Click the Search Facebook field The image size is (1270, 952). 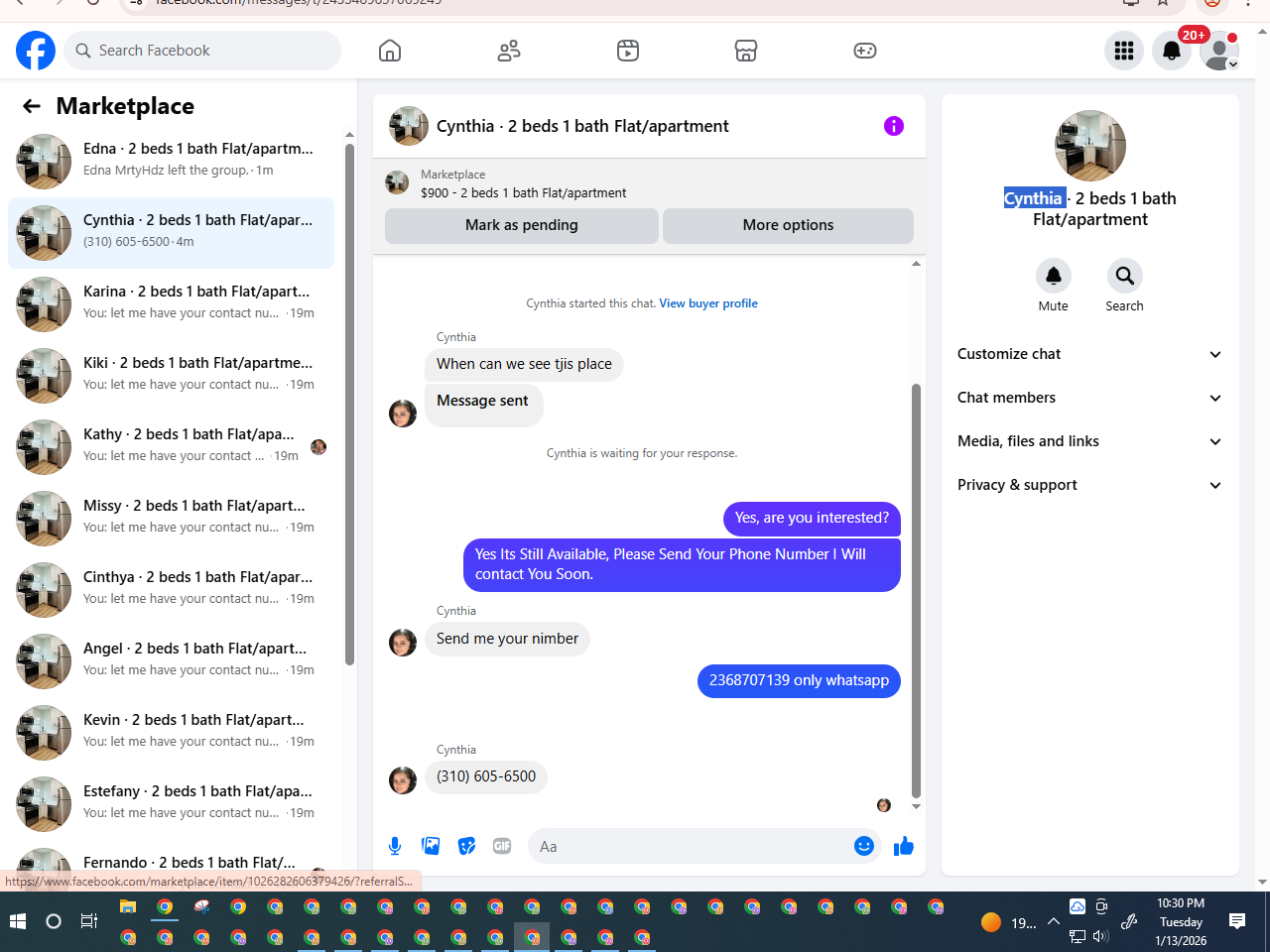point(202,51)
